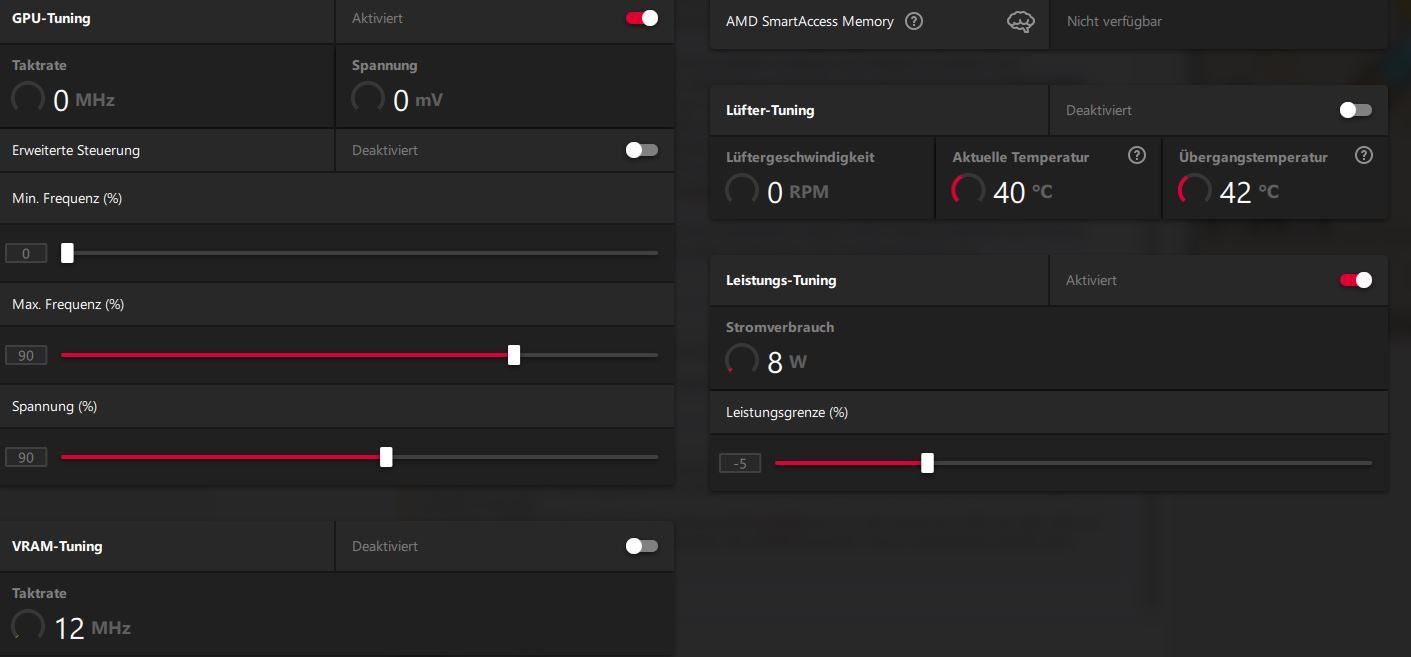Enable the Erweiterte Steuerung toggle

642,150
